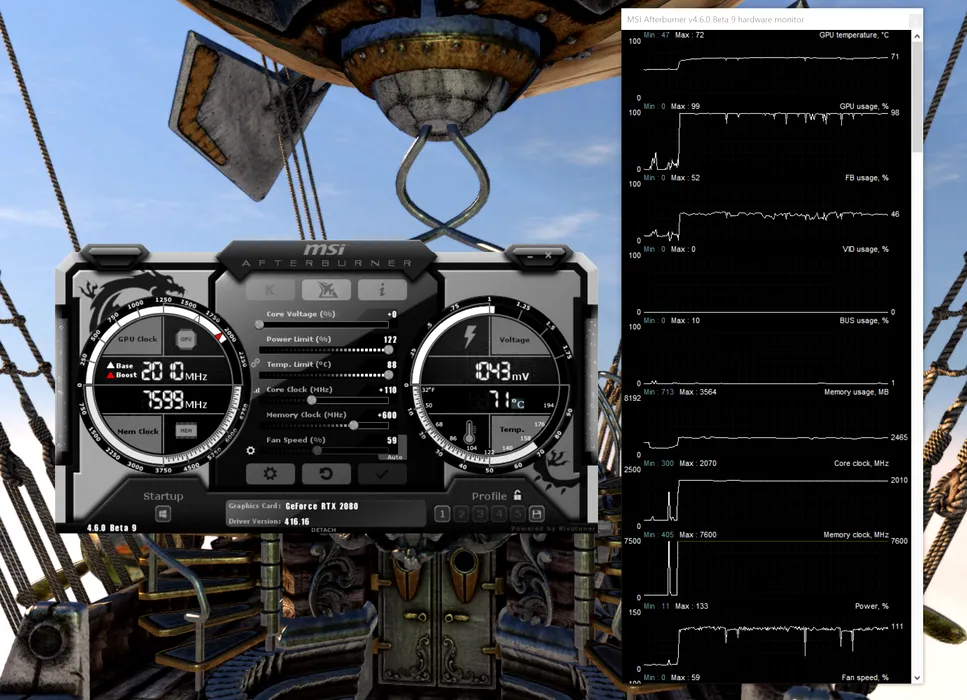Click the Memory Clock offset value +600
This screenshot has height=700, width=967.
coord(388,415)
